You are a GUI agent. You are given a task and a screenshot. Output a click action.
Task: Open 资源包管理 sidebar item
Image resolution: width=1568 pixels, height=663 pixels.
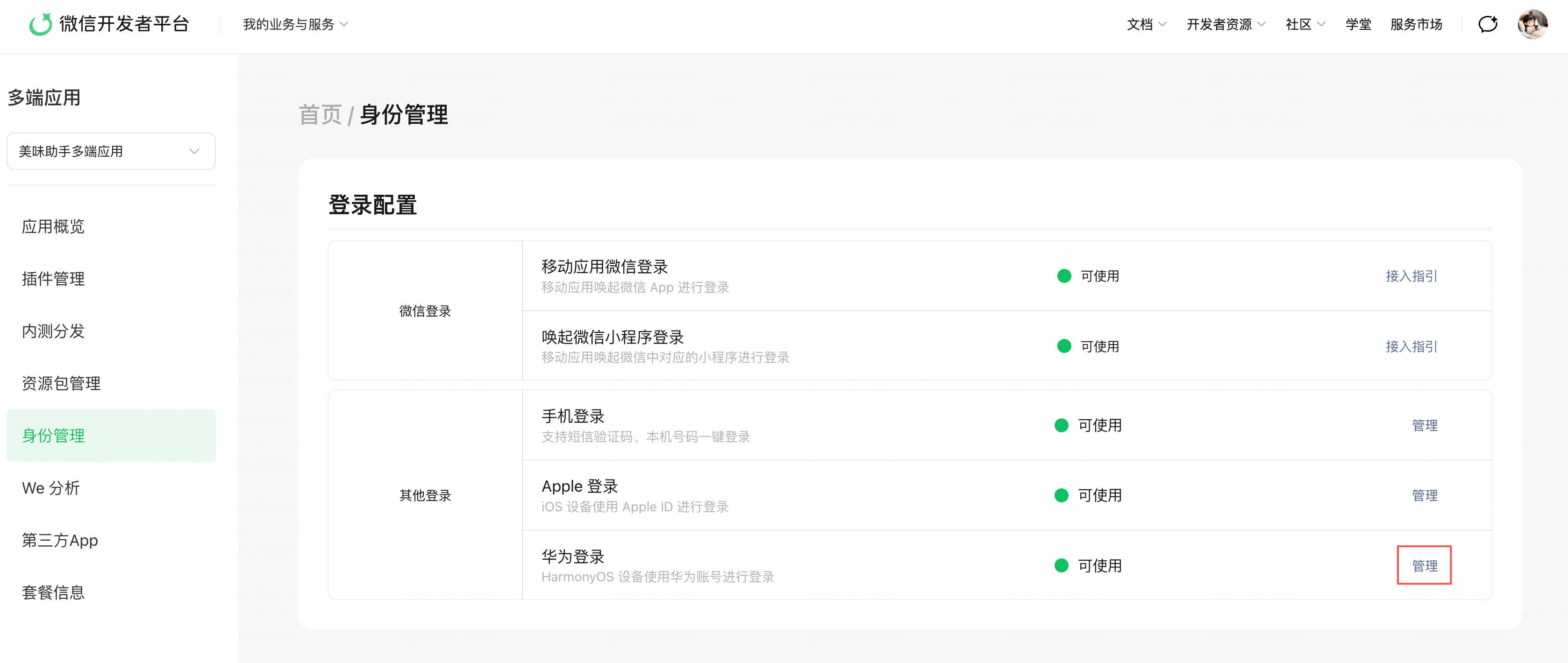(61, 384)
